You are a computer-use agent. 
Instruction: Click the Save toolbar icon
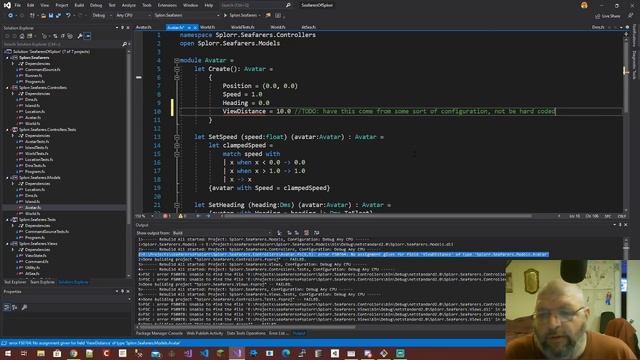(x=51, y=15)
